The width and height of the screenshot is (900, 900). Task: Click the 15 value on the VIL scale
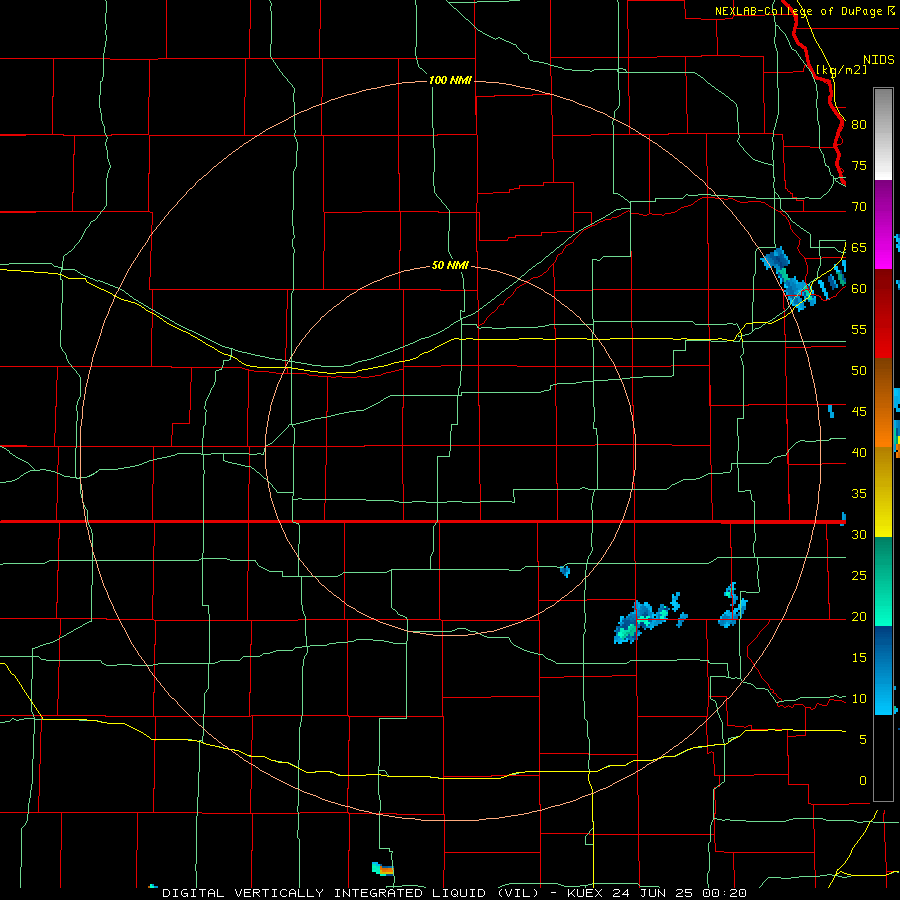pos(859,658)
